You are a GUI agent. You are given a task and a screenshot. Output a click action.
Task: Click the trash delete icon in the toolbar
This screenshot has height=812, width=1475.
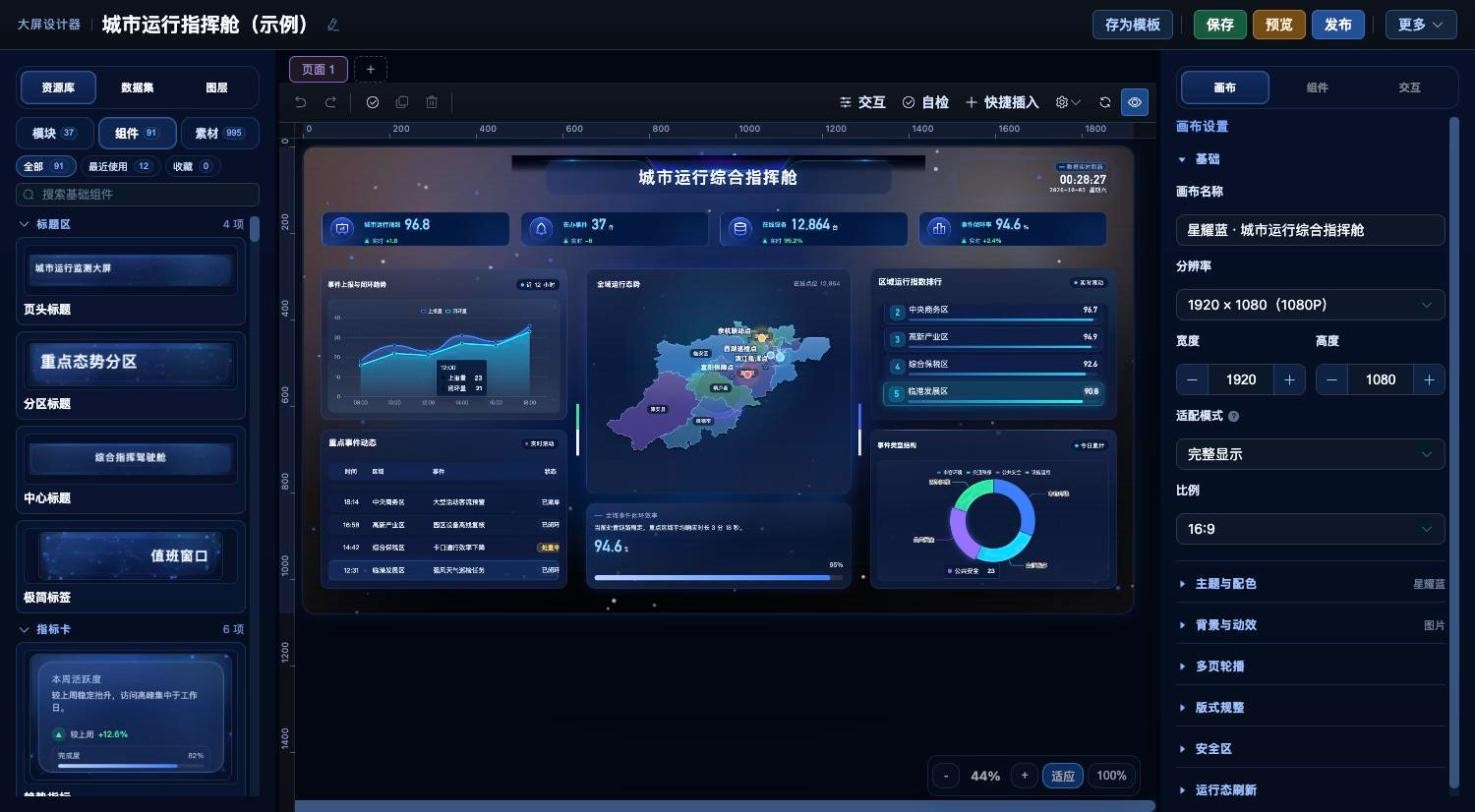click(432, 102)
